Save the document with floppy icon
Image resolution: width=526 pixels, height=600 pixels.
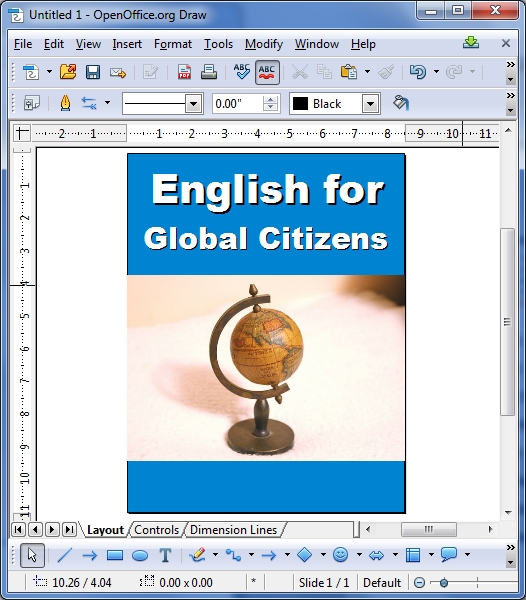click(x=93, y=72)
